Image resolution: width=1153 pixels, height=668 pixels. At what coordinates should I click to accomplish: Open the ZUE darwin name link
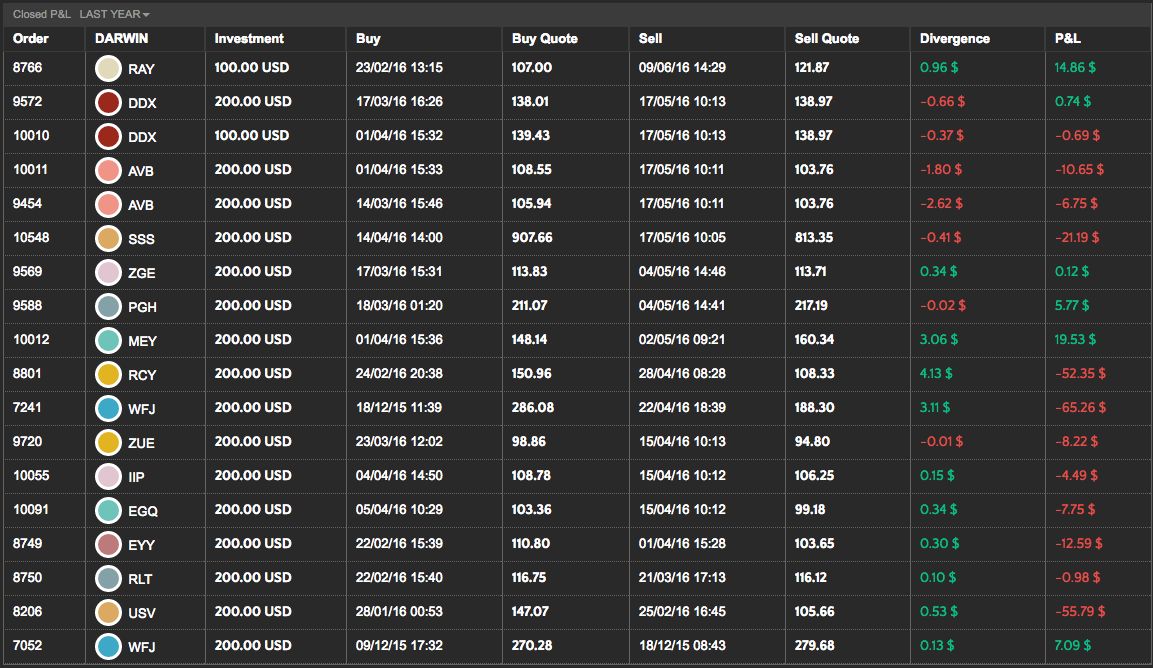[x=141, y=443]
